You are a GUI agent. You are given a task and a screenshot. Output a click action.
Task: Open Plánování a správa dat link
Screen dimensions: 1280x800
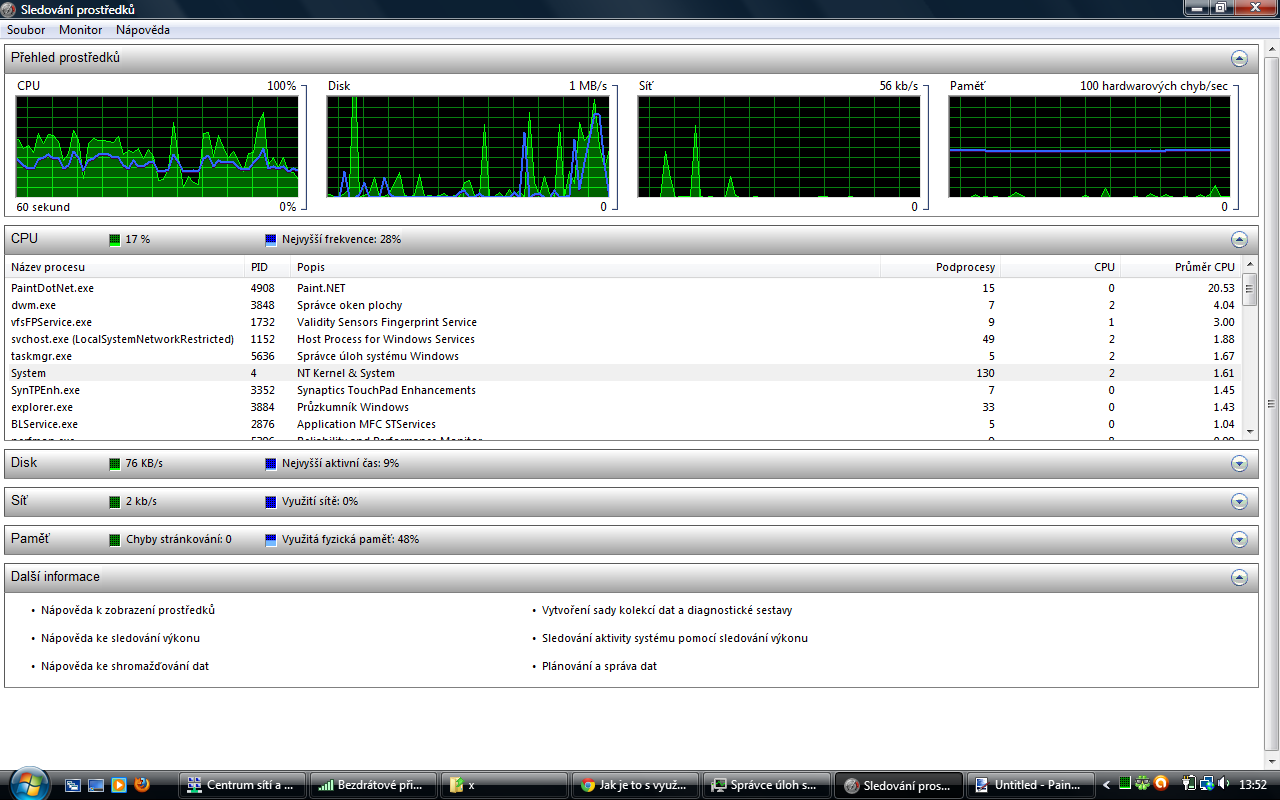tap(599, 666)
